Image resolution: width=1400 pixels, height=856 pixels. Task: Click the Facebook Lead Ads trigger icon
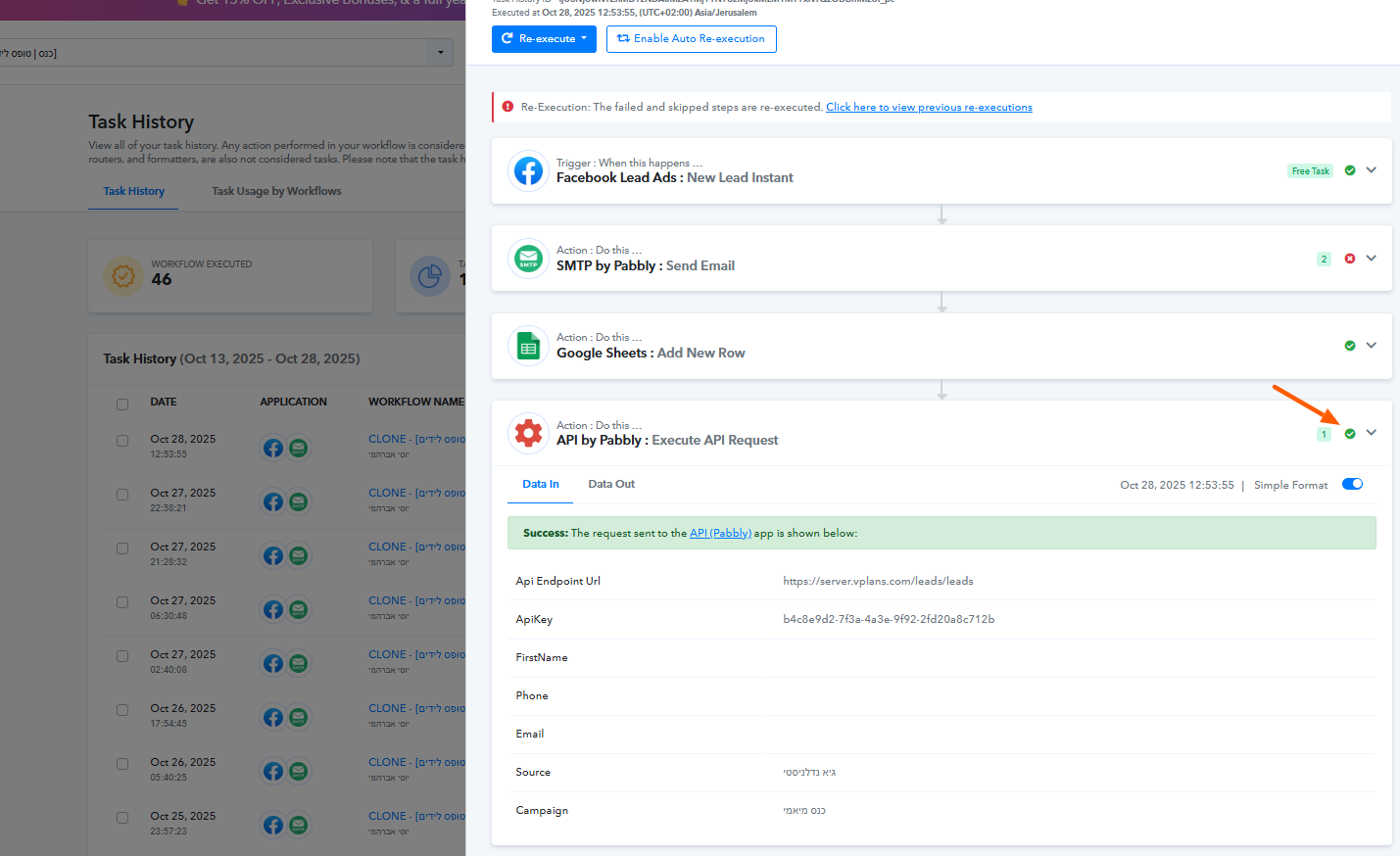(x=528, y=171)
